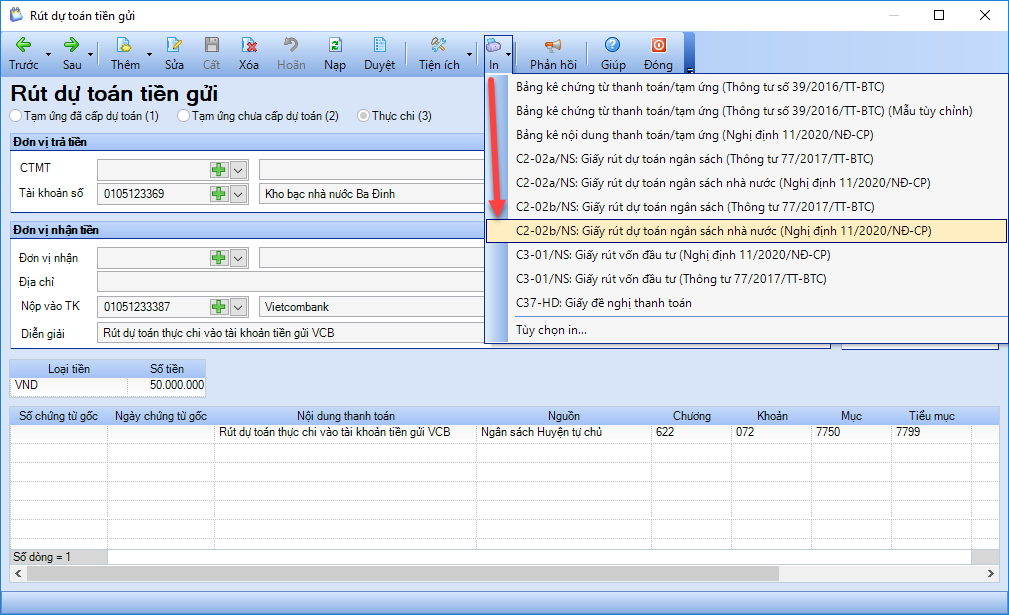
Task: Click Tiểu mục cell 7799
Action: (931, 432)
